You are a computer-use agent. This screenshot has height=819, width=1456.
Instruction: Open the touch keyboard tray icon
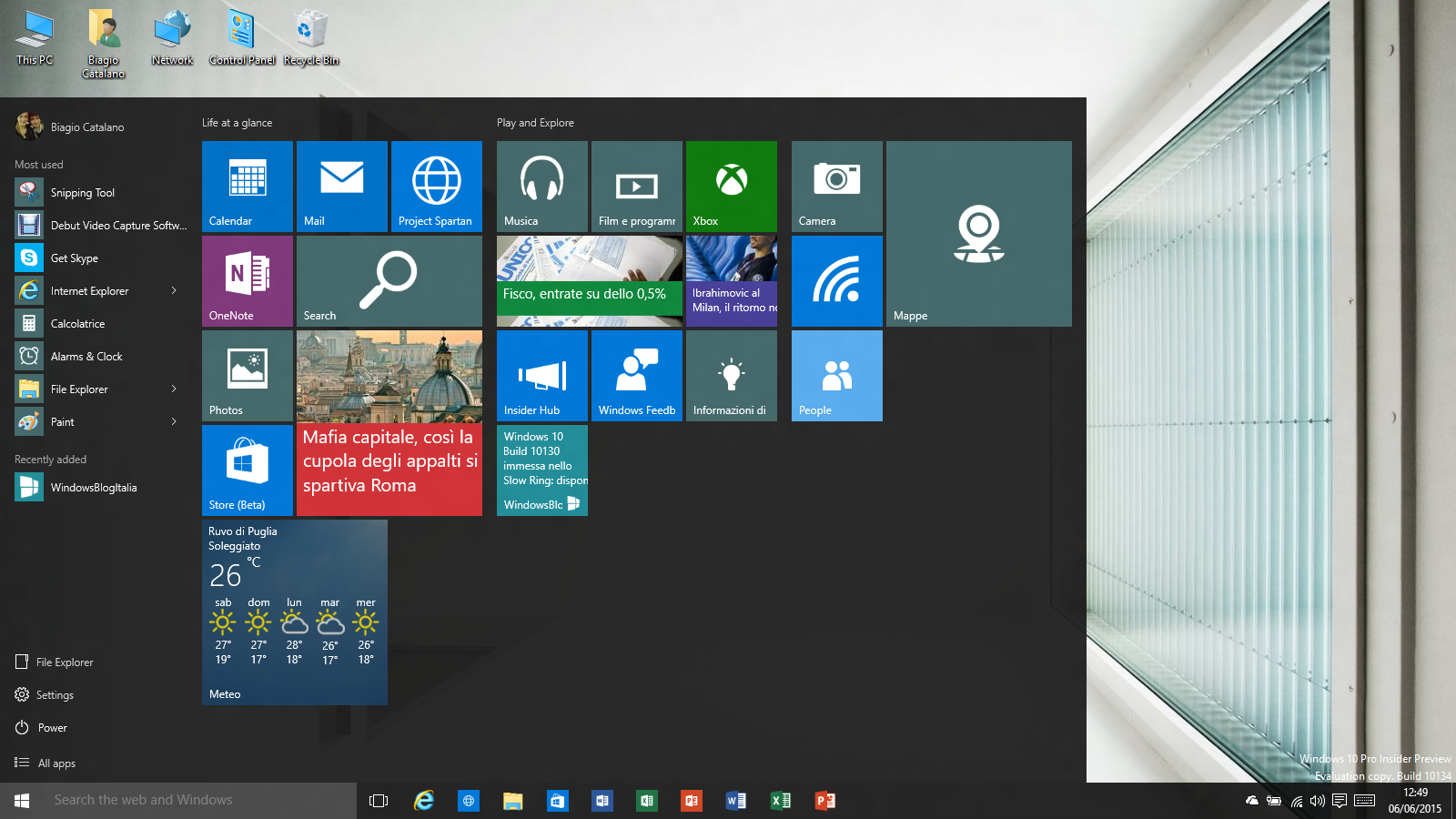(1364, 801)
